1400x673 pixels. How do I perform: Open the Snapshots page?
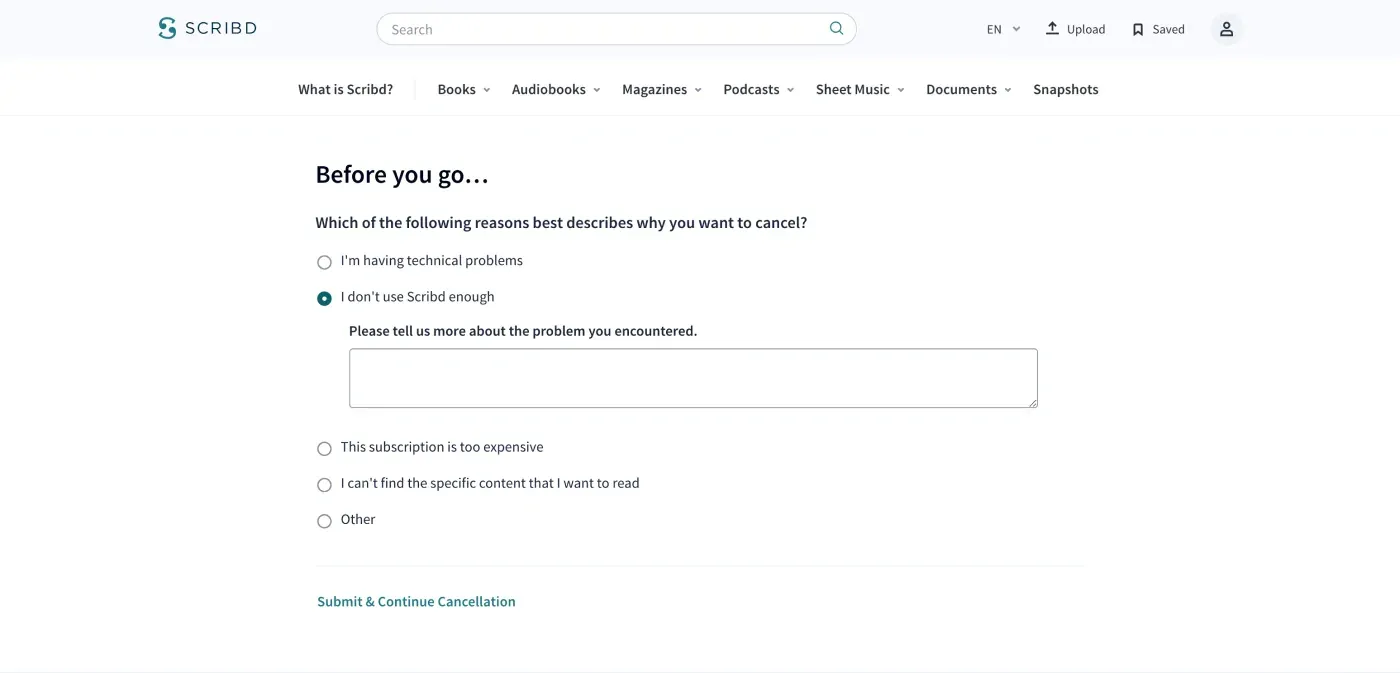tap(1065, 89)
